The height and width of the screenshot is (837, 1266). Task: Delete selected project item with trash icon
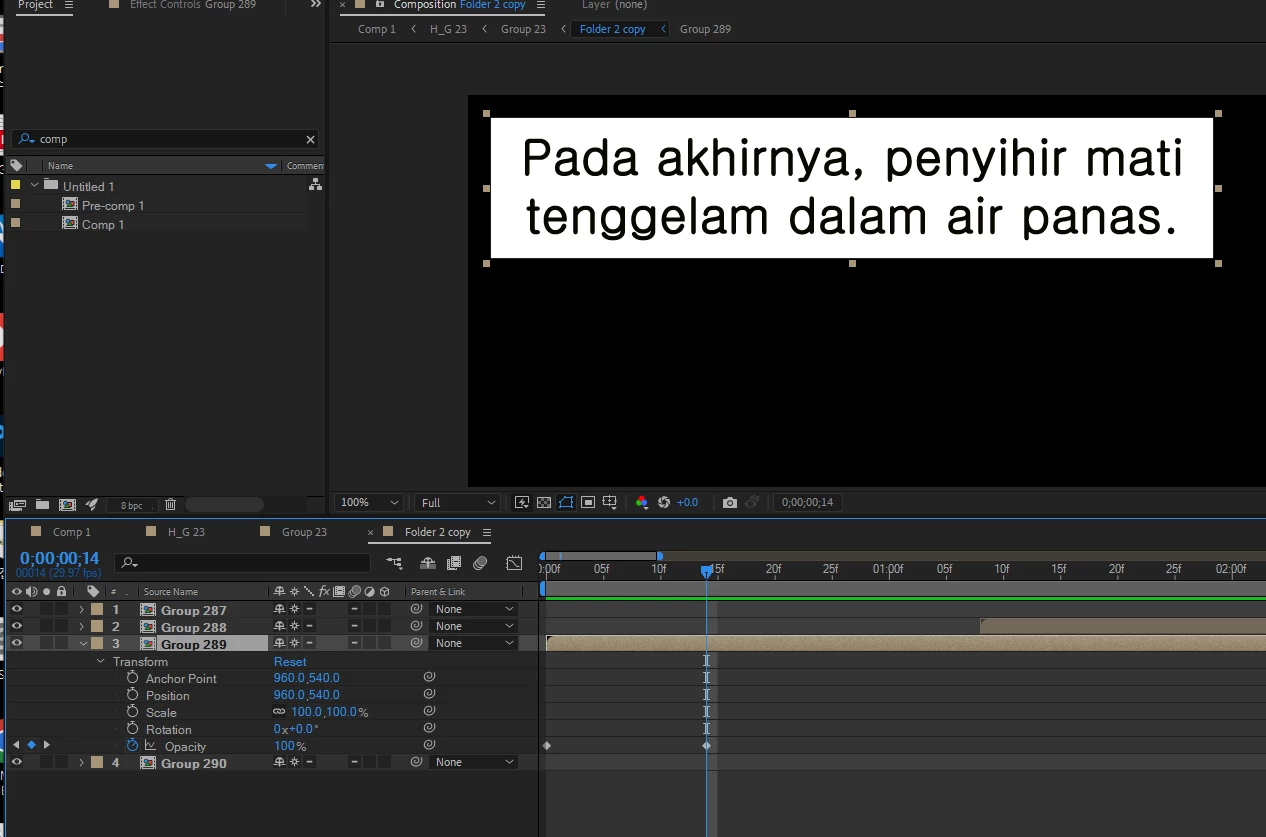(x=170, y=505)
